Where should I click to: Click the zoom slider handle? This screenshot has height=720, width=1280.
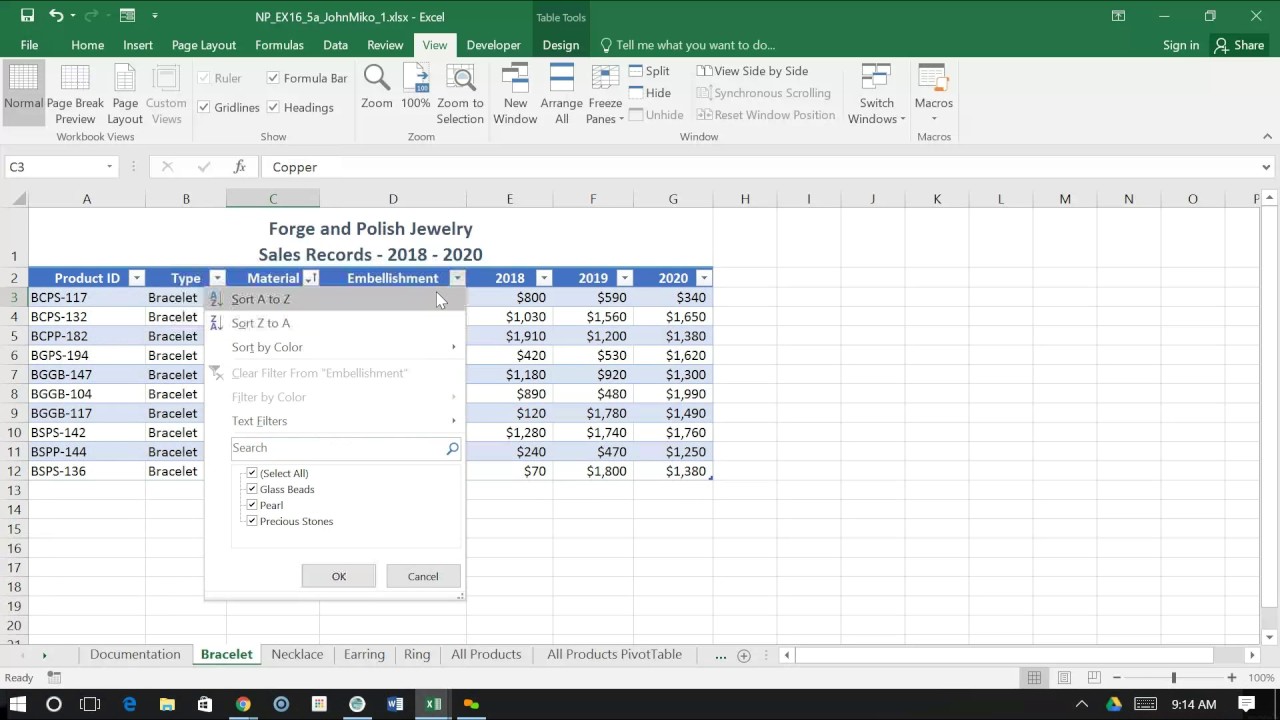pyautogui.click(x=1173, y=678)
